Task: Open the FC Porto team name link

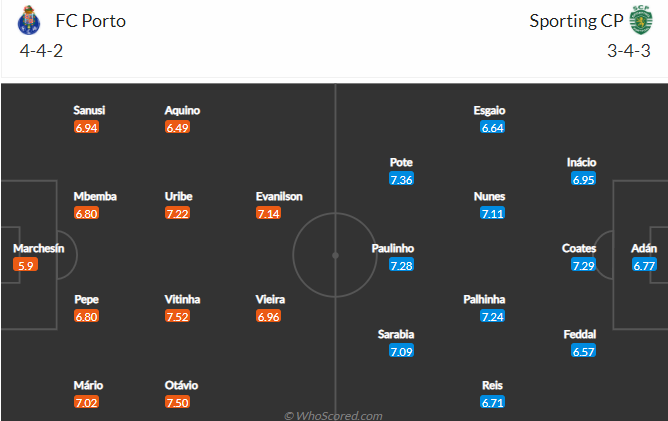Action: (91, 21)
